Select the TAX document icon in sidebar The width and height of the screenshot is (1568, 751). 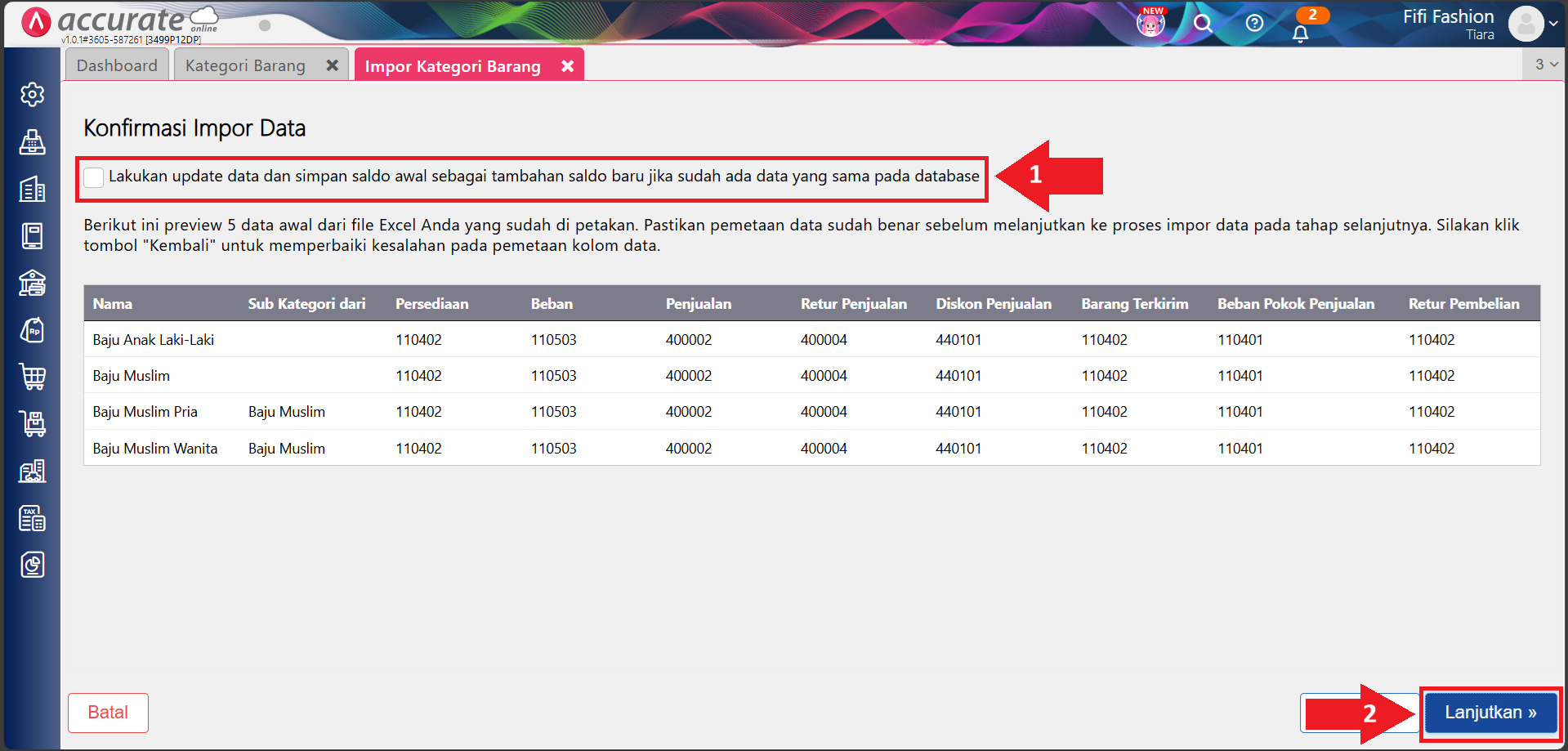[32, 517]
